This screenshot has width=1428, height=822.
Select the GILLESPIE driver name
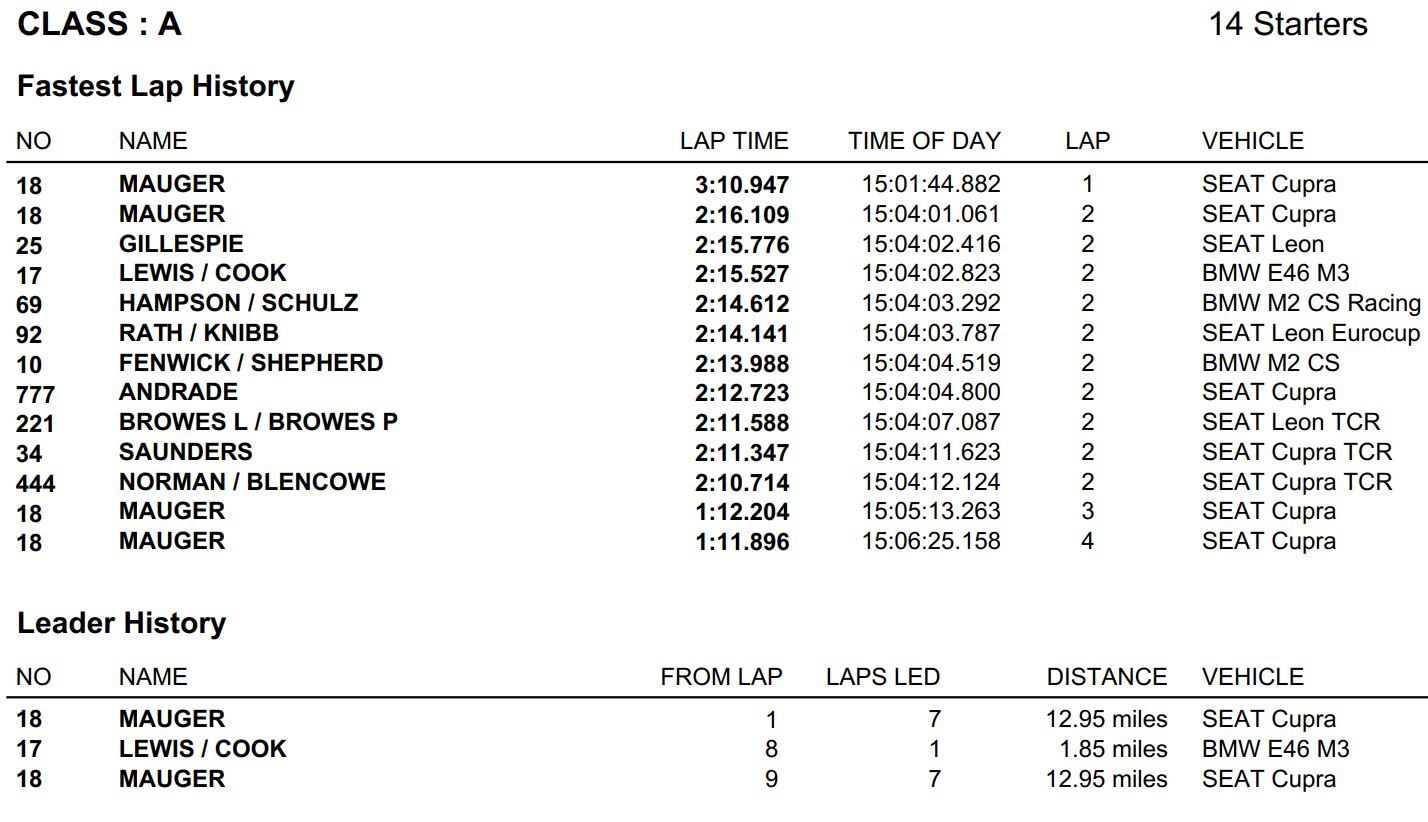pos(181,244)
